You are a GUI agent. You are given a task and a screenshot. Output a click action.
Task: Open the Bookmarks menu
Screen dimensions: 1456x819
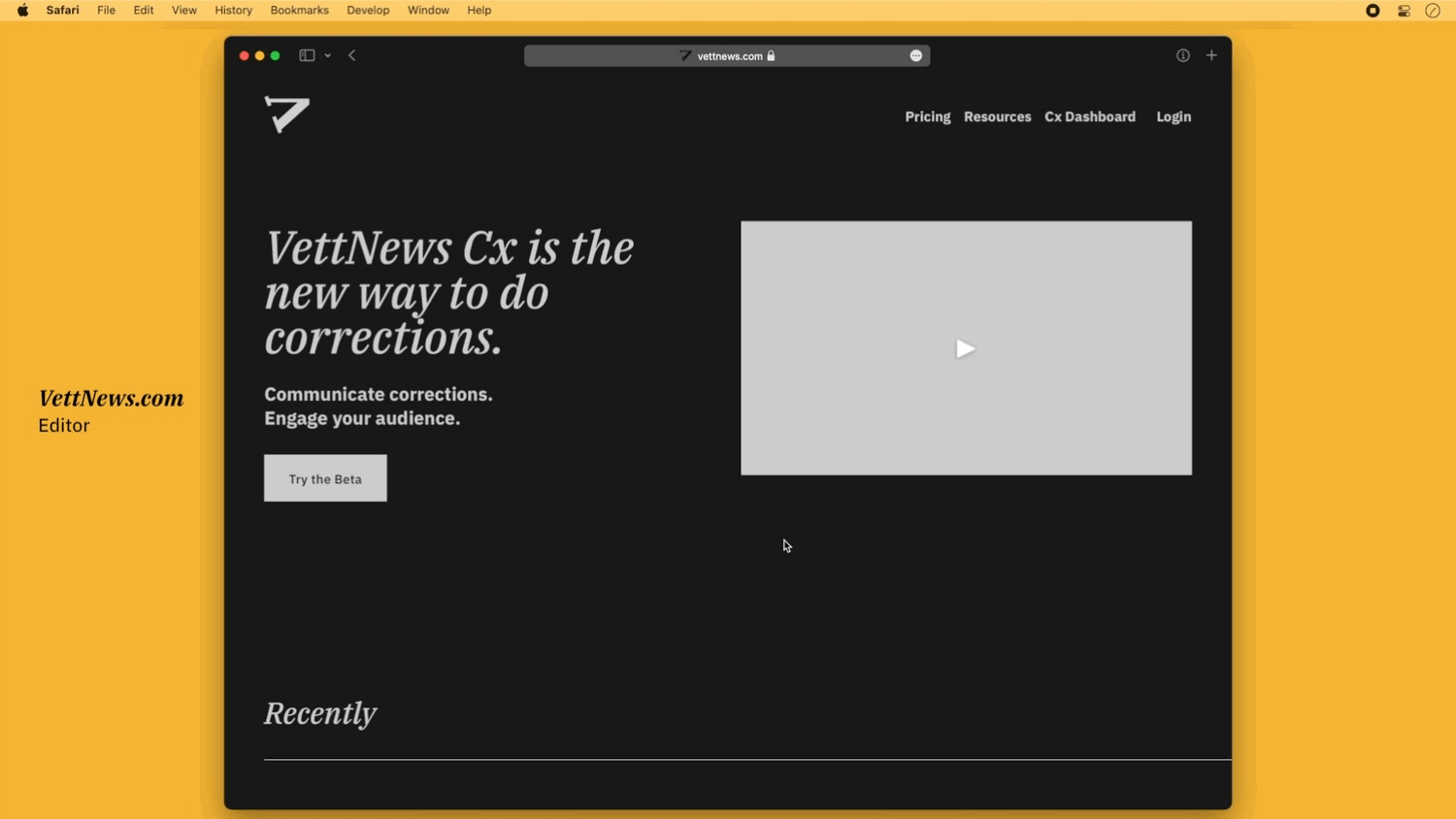[x=299, y=11]
